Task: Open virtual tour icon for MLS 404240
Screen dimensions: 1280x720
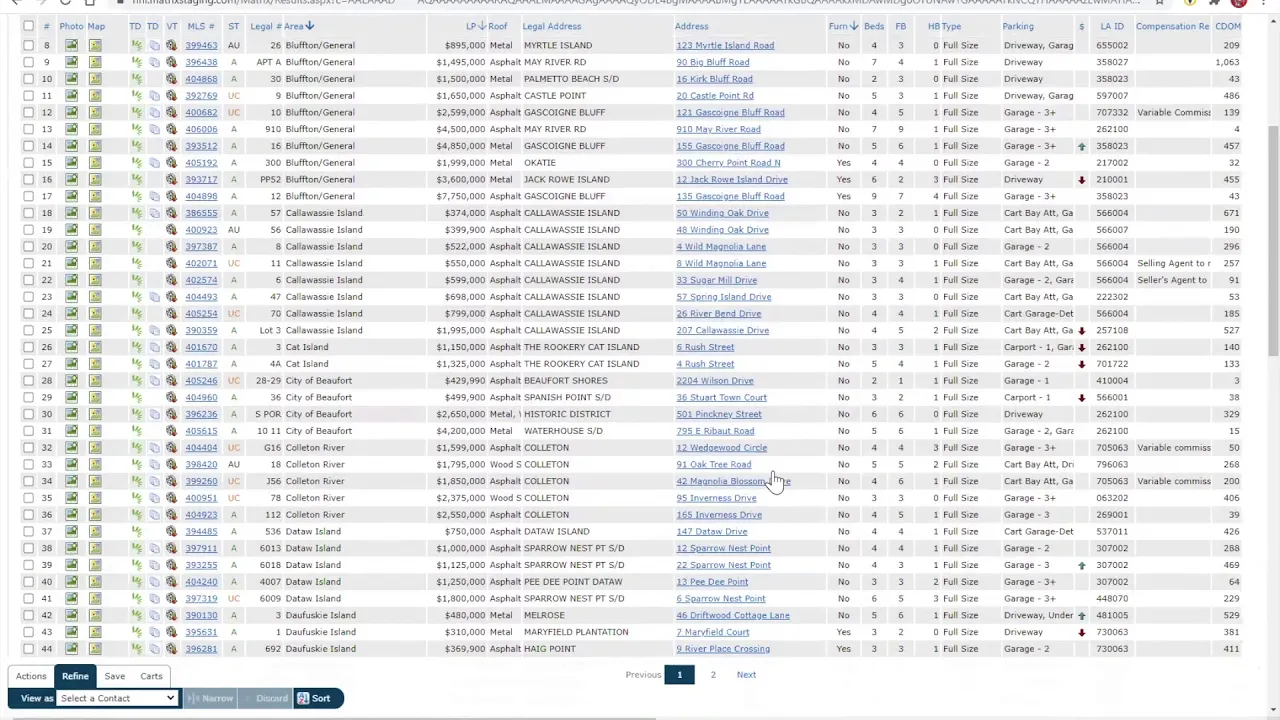Action: [171, 581]
